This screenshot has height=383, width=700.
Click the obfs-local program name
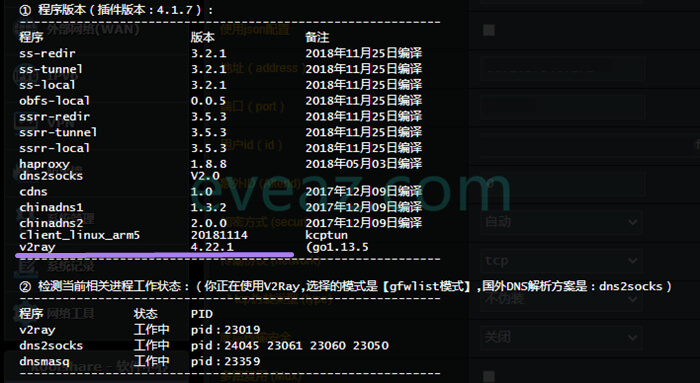click(54, 100)
